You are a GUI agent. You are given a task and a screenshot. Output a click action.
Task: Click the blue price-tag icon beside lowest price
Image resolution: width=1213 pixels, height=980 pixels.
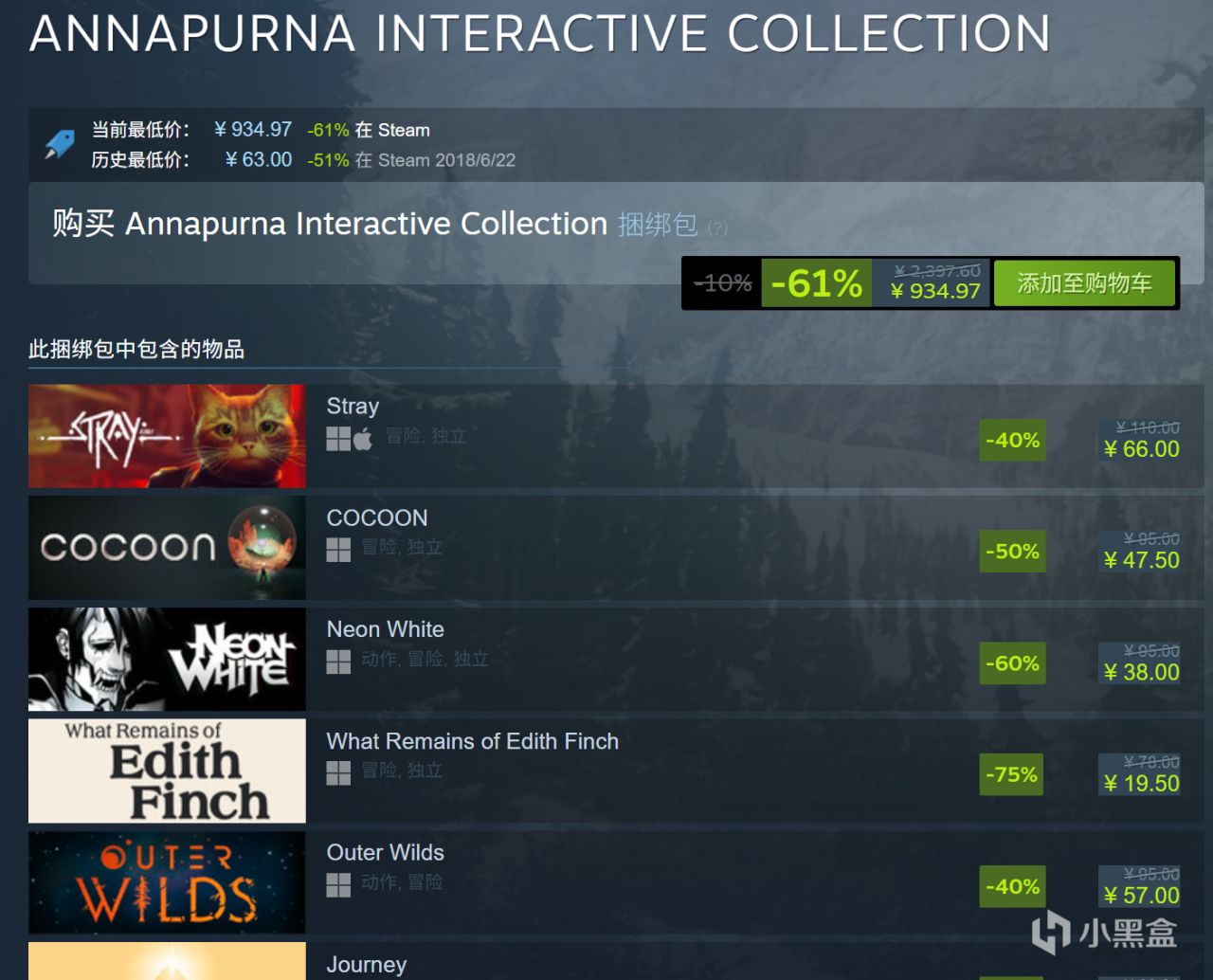coord(59,145)
